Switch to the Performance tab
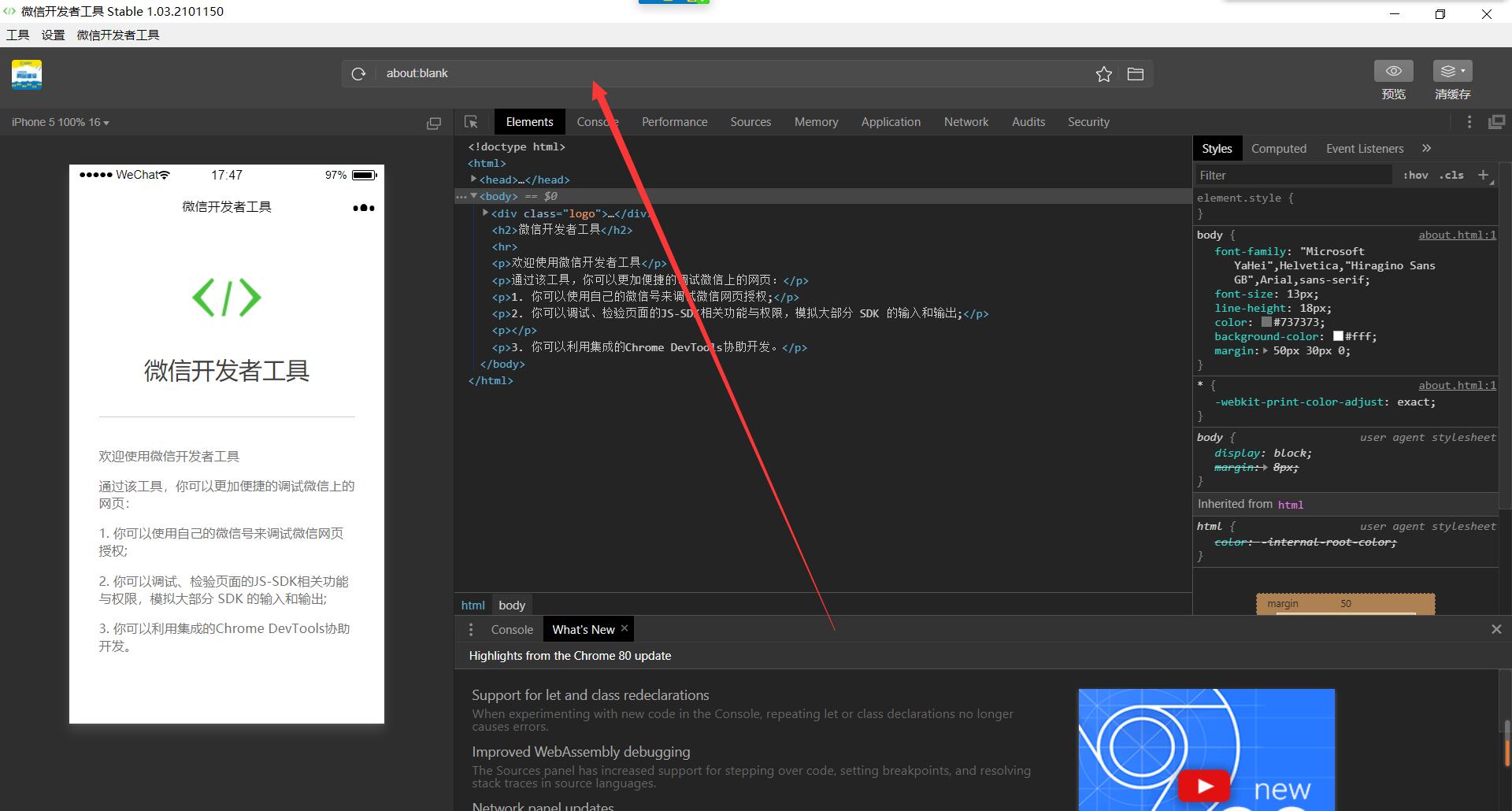Image resolution: width=1512 pixels, height=811 pixels. click(x=674, y=122)
